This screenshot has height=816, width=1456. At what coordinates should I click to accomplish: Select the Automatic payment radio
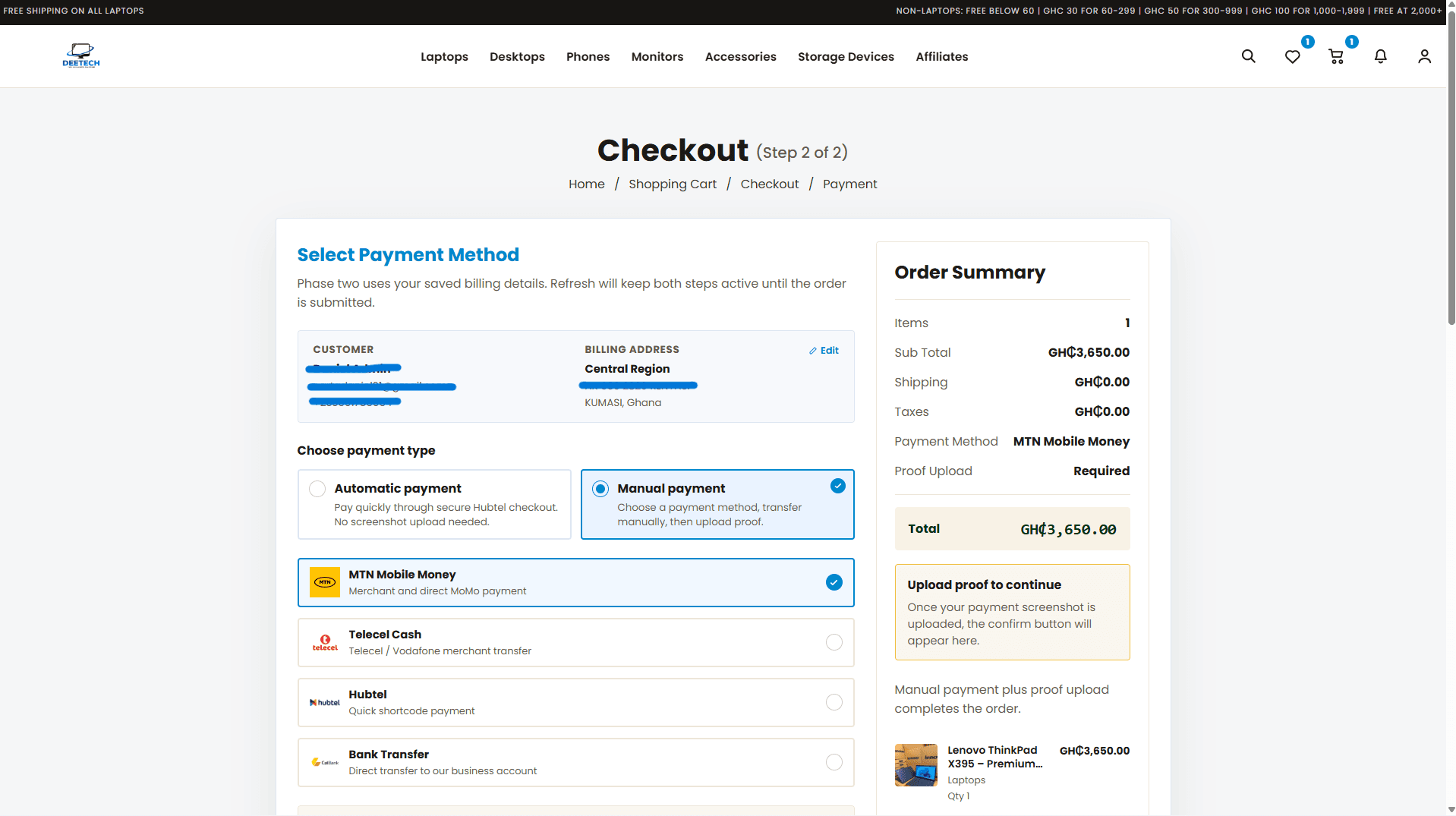[317, 489]
